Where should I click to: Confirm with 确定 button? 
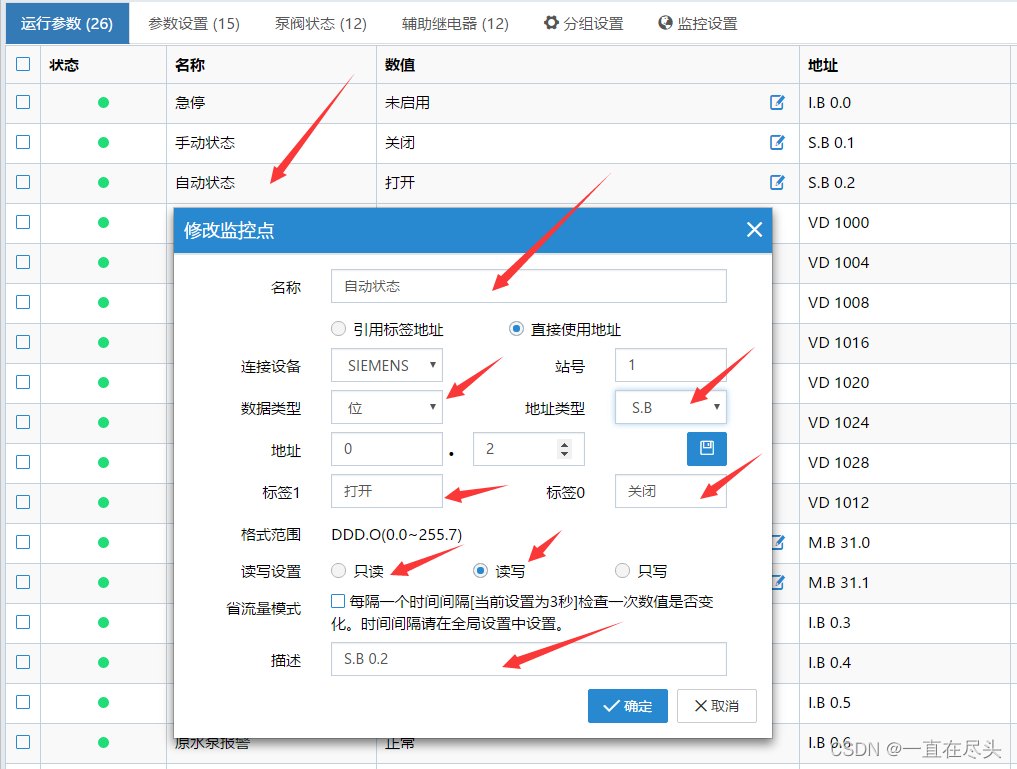(628, 706)
